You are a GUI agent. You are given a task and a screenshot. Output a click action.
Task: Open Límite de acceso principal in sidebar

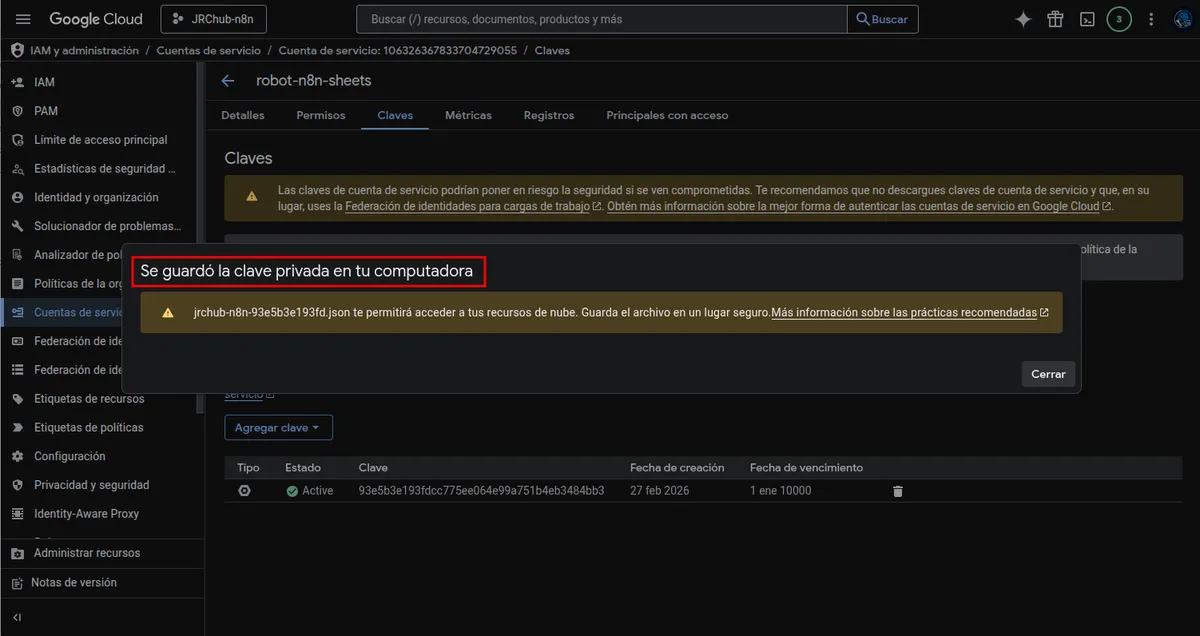[100, 140]
